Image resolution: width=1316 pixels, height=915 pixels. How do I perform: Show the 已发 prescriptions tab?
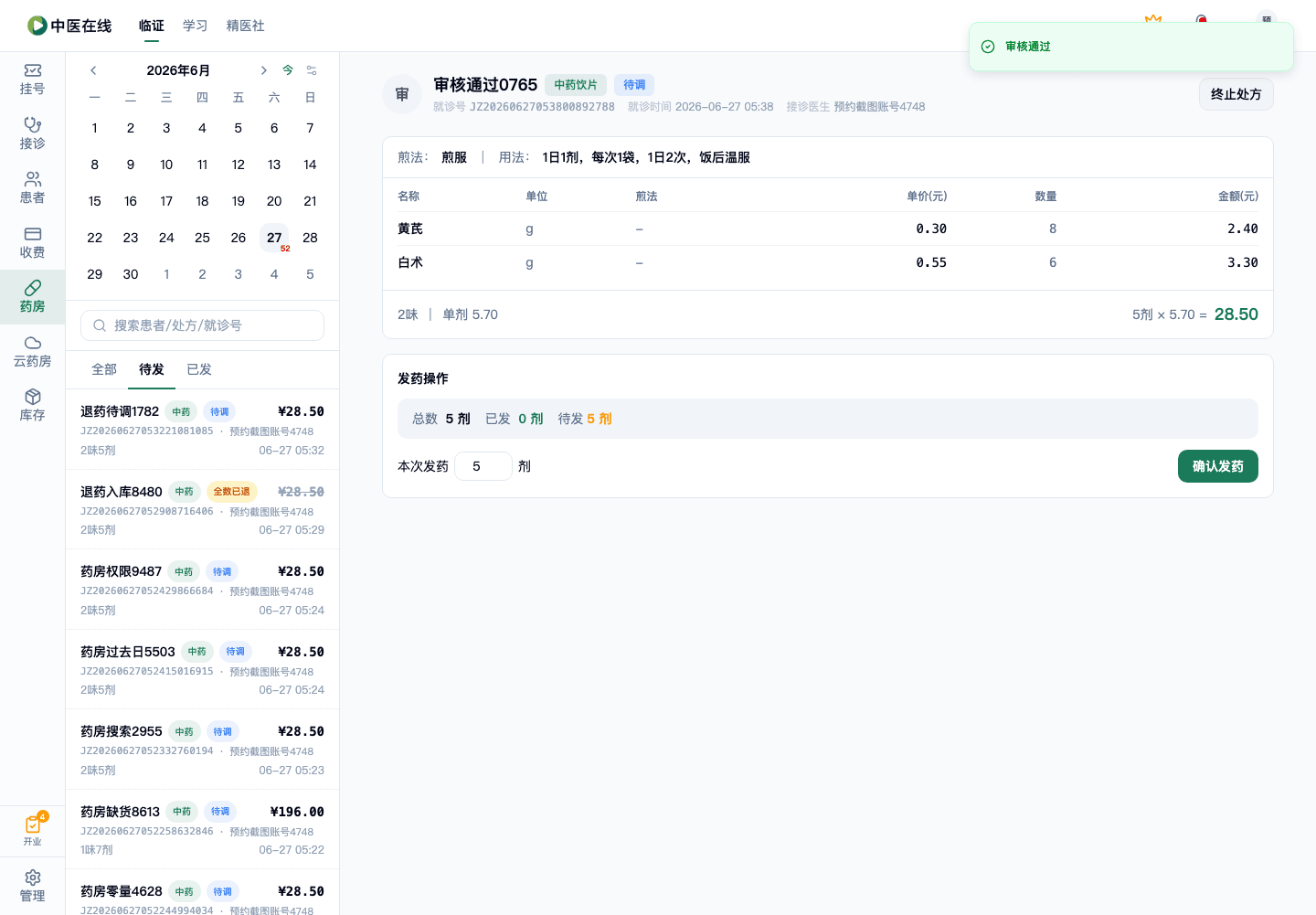pyautogui.click(x=199, y=369)
